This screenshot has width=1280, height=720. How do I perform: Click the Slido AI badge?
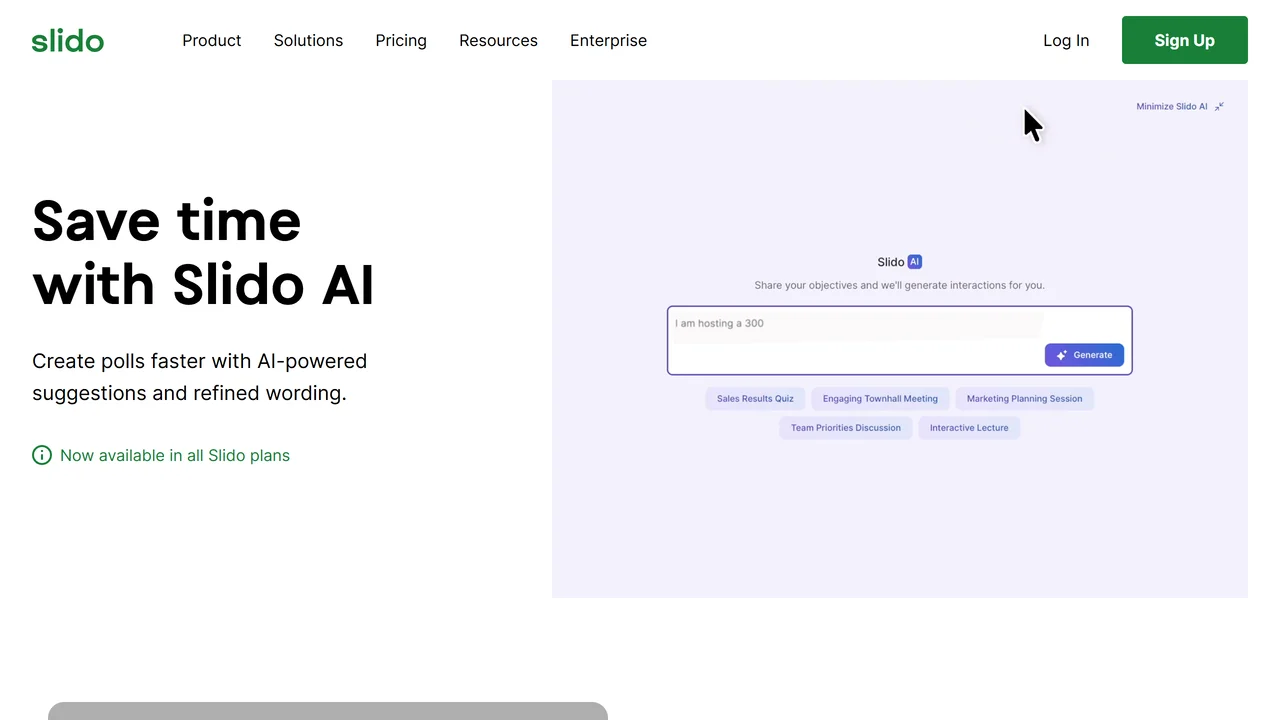pyautogui.click(x=914, y=262)
